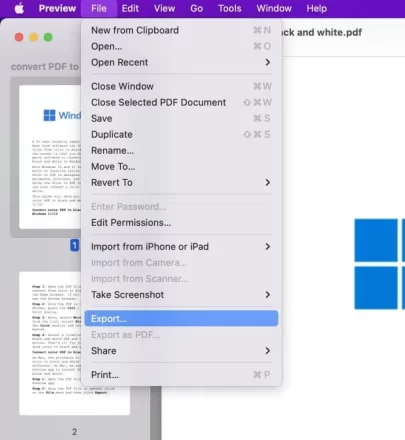Image resolution: width=405 pixels, height=440 pixels.
Task: Click the window title ending 'white.pdf'
Action: pyautogui.click(x=322, y=32)
